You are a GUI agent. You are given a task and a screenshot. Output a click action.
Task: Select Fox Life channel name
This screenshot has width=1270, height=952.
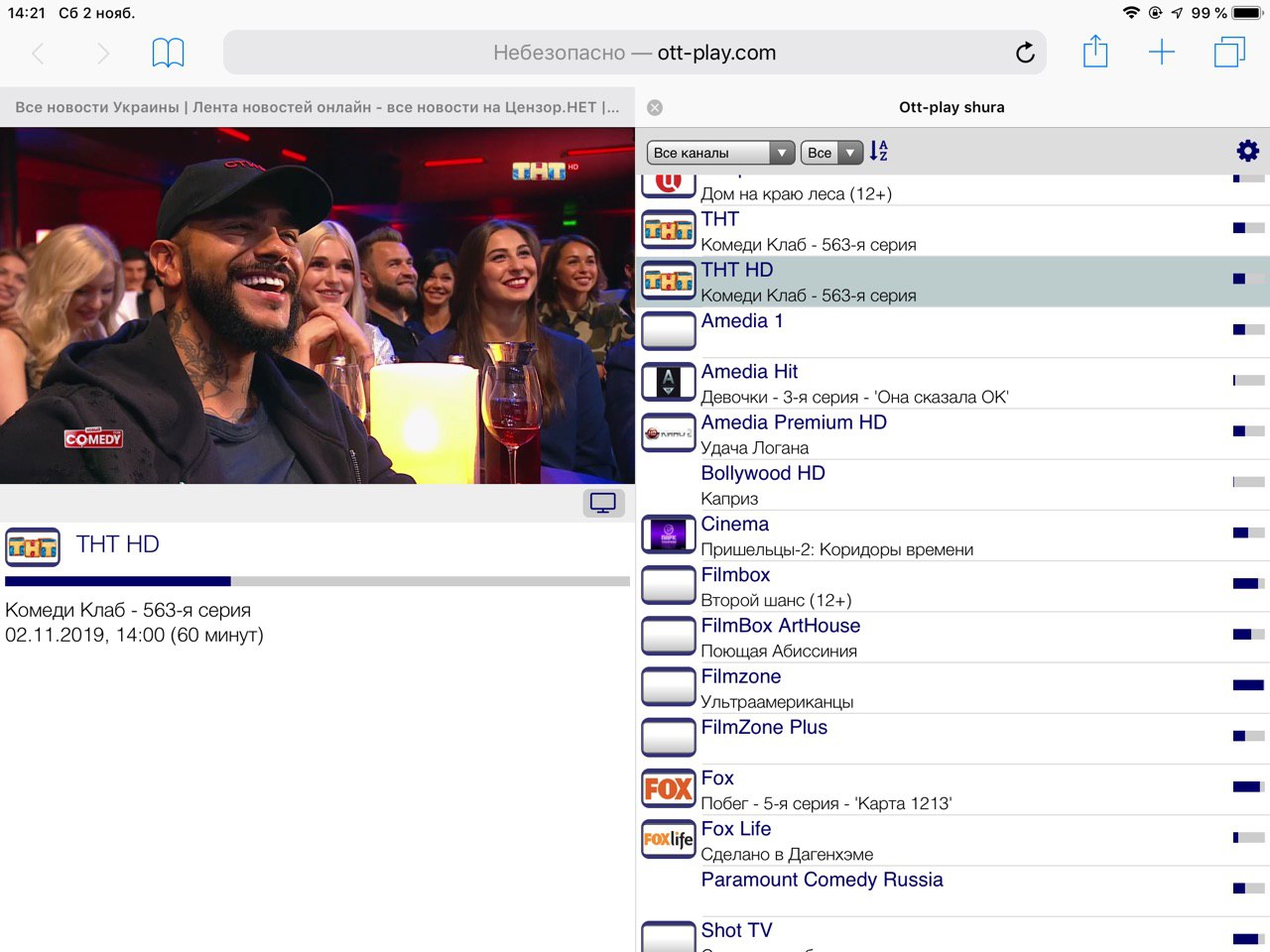pos(736,829)
